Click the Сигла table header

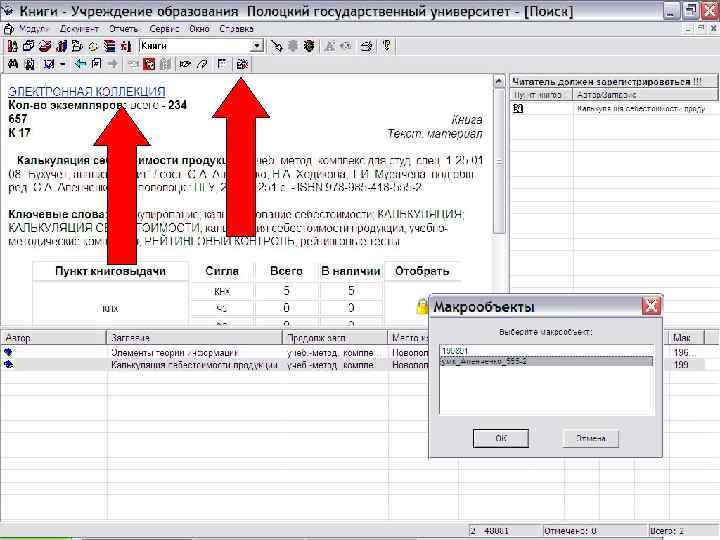click(222, 271)
